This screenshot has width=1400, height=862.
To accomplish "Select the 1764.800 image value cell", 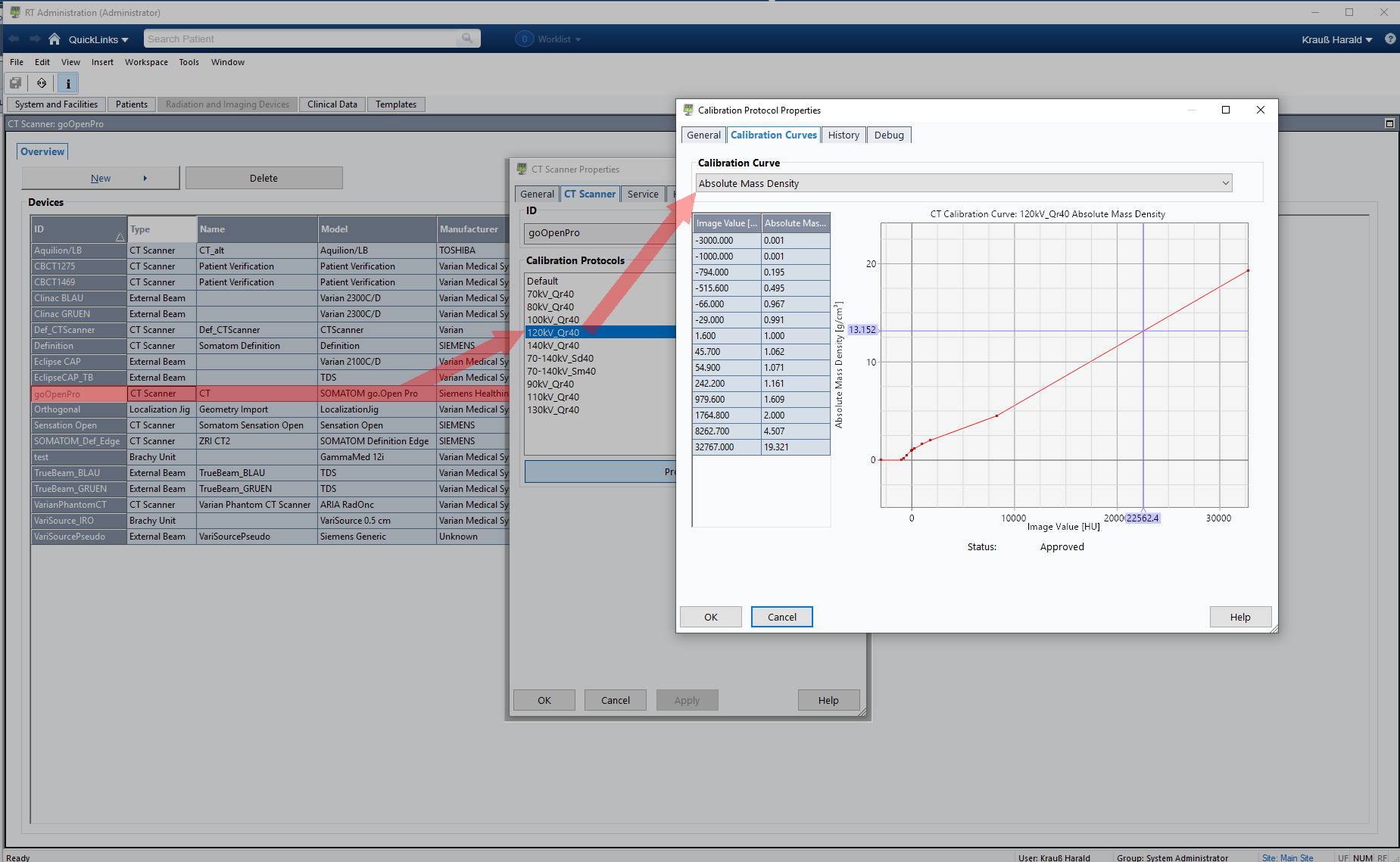I will 726,415.
